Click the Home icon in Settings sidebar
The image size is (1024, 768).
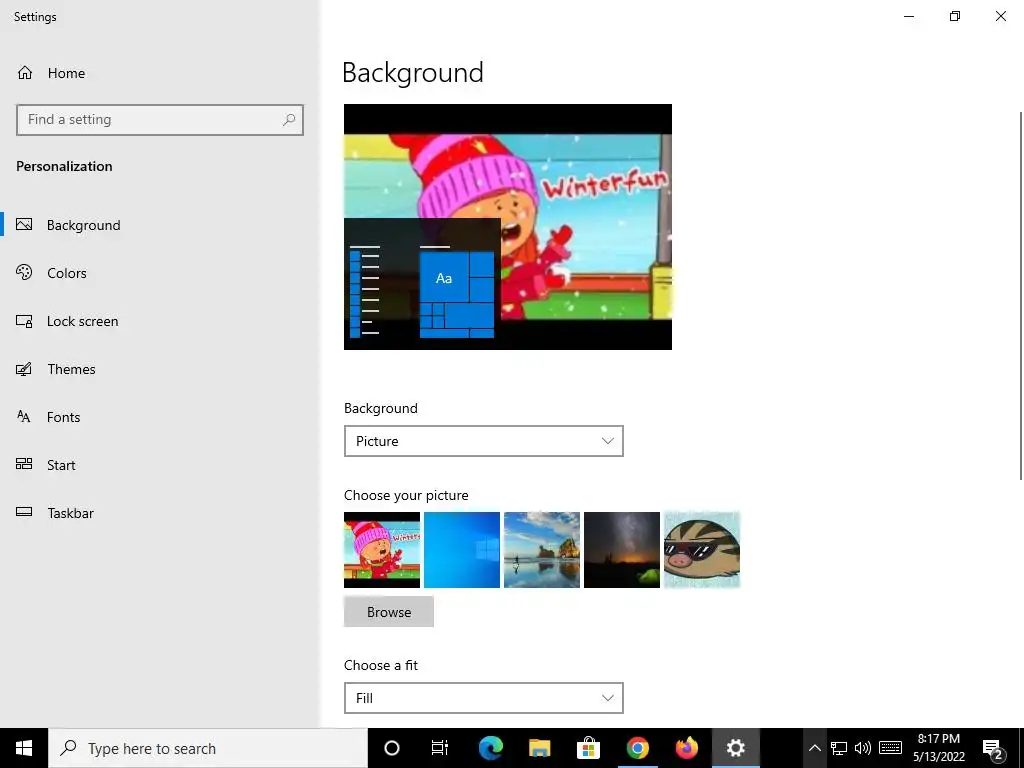coord(25,72)
